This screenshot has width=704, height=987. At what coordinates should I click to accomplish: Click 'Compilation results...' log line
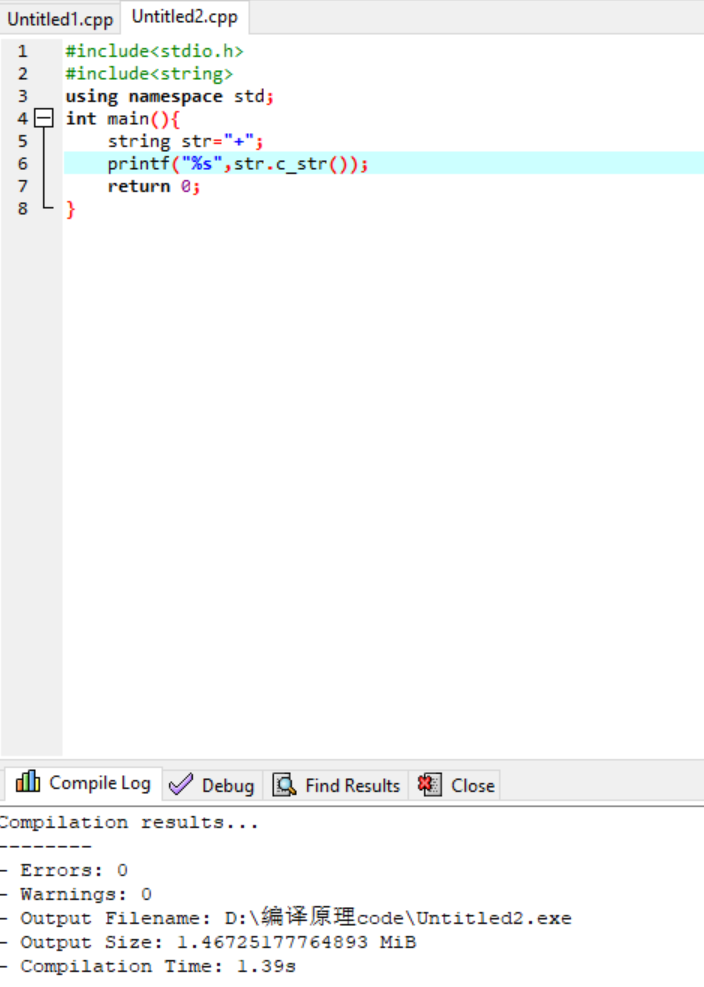pyautogui.click(x=129, y=822)
